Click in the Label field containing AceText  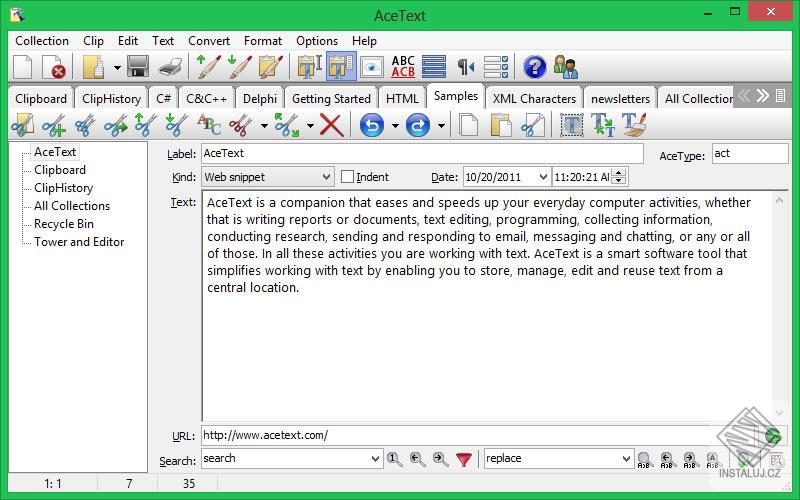[422, 153]
